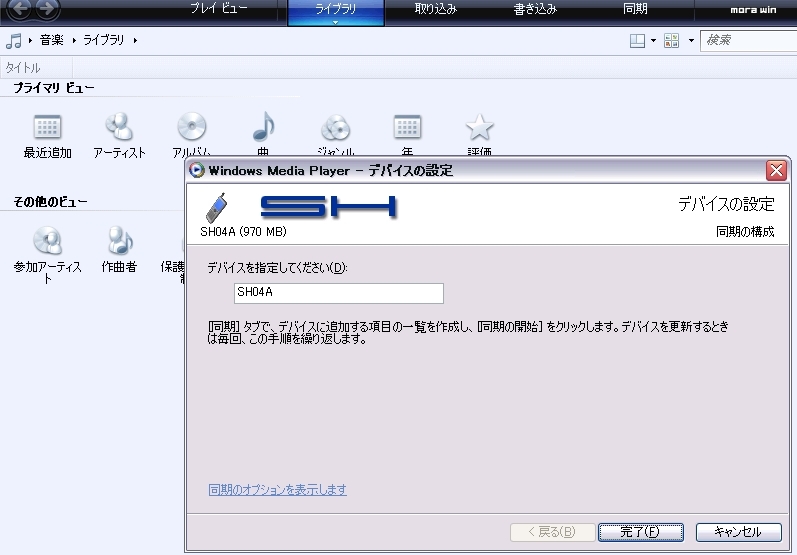
Task: Click the 検索 search box
Action: (748, 41)
